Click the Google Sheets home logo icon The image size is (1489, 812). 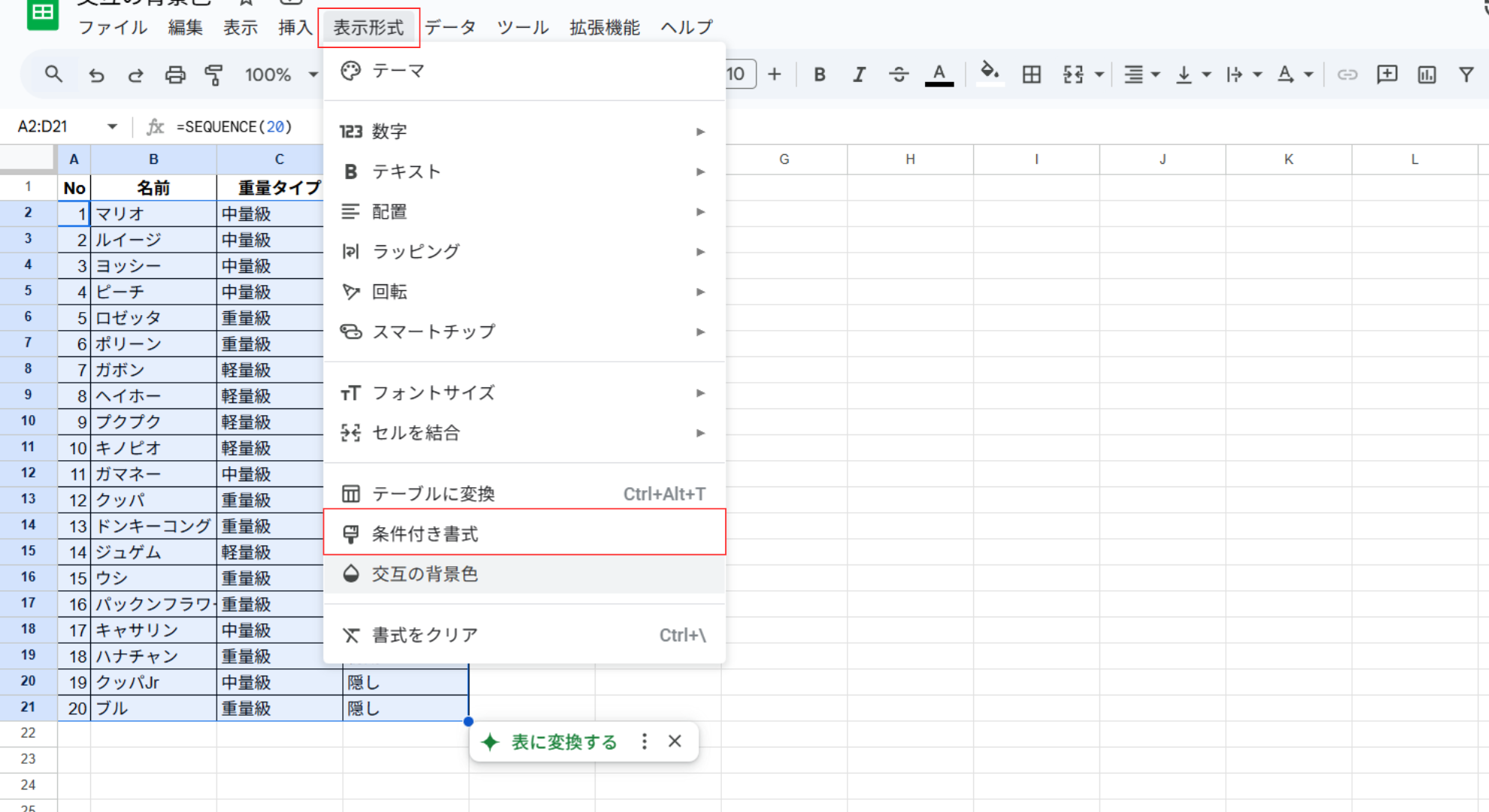[x=43, y=13]
